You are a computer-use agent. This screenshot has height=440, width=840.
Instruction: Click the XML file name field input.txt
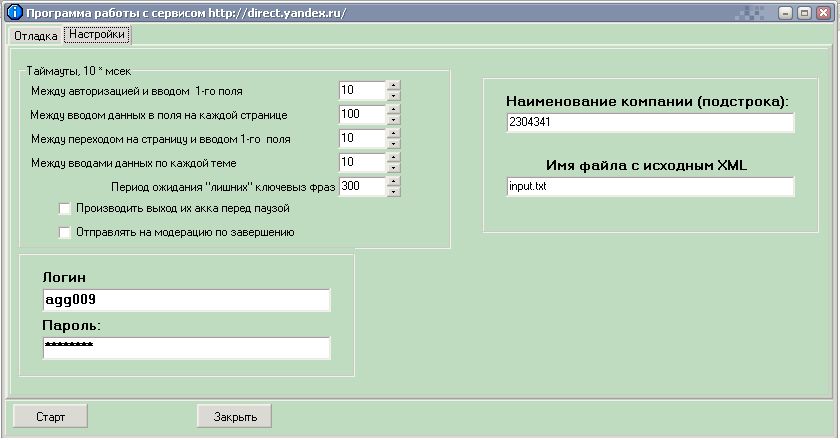click(x=650, y=187)
